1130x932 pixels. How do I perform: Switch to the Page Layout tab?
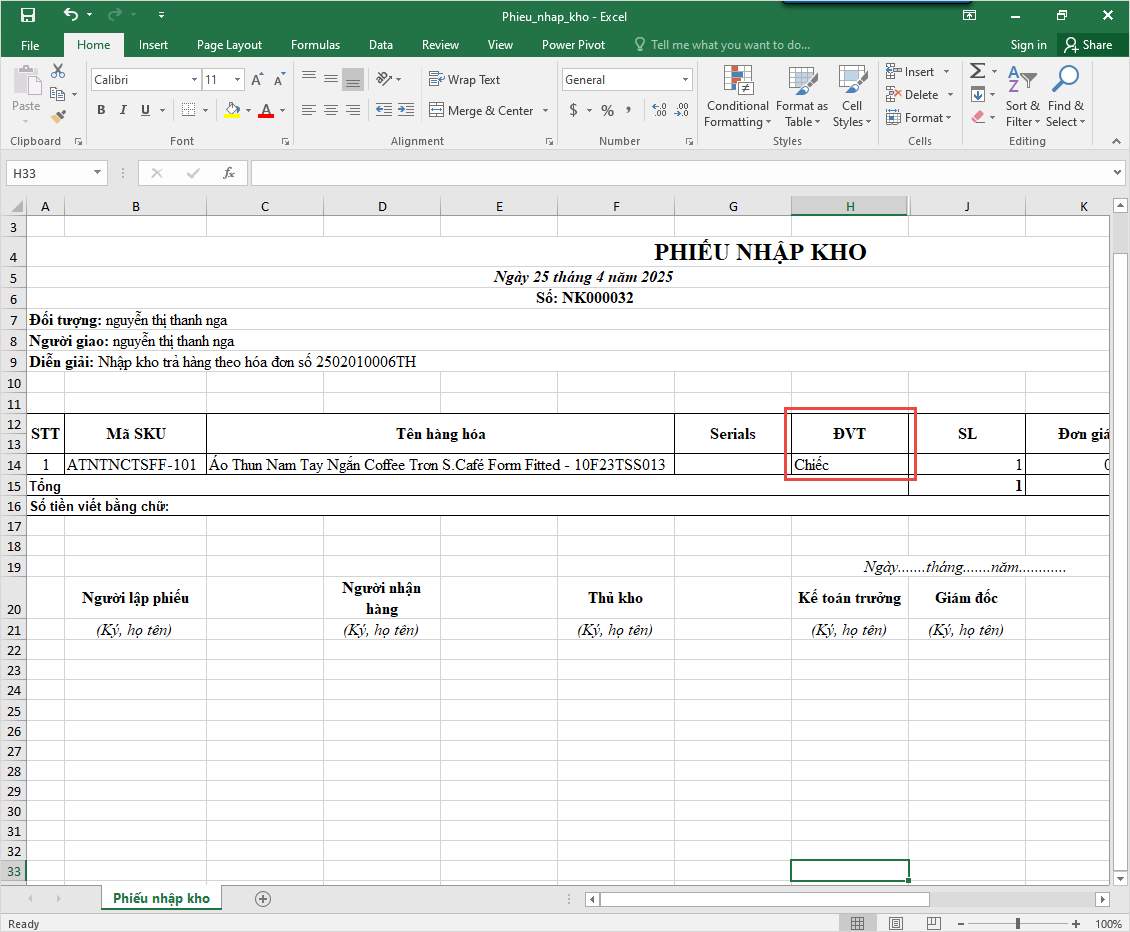(229, 45)
